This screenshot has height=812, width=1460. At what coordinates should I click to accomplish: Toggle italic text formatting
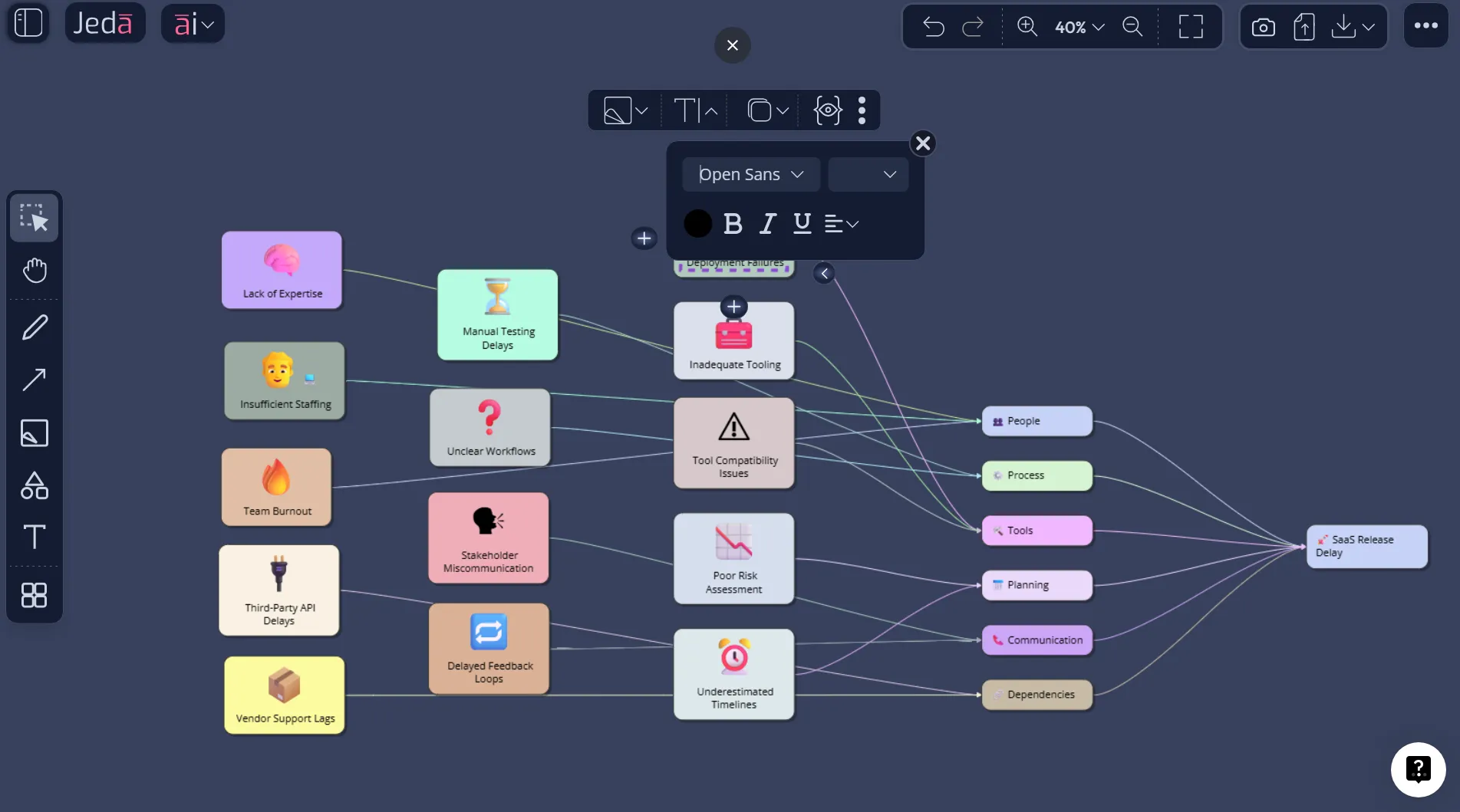(767, 223)
